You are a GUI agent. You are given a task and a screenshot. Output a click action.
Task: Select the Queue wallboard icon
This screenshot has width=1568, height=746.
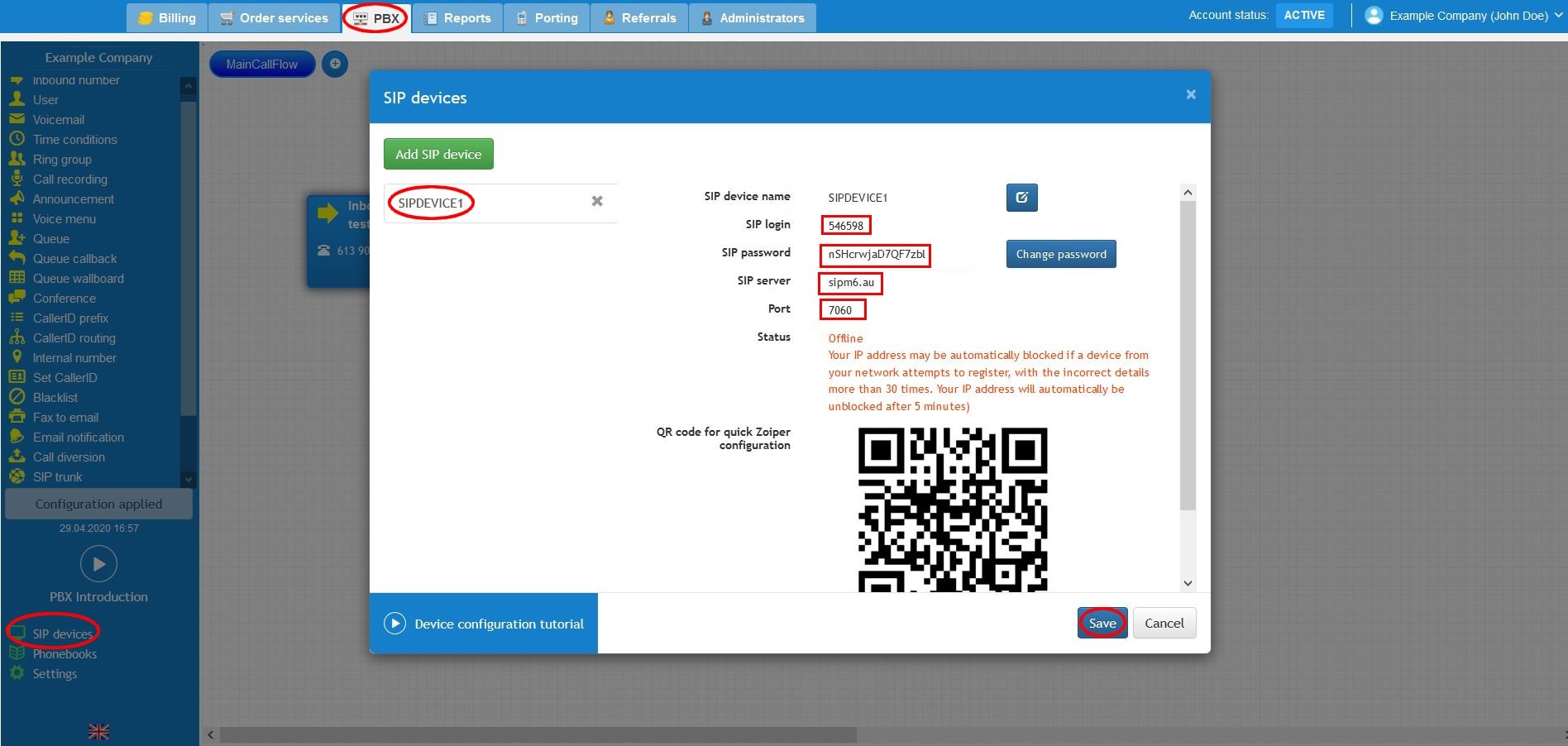tap(17, 278)
